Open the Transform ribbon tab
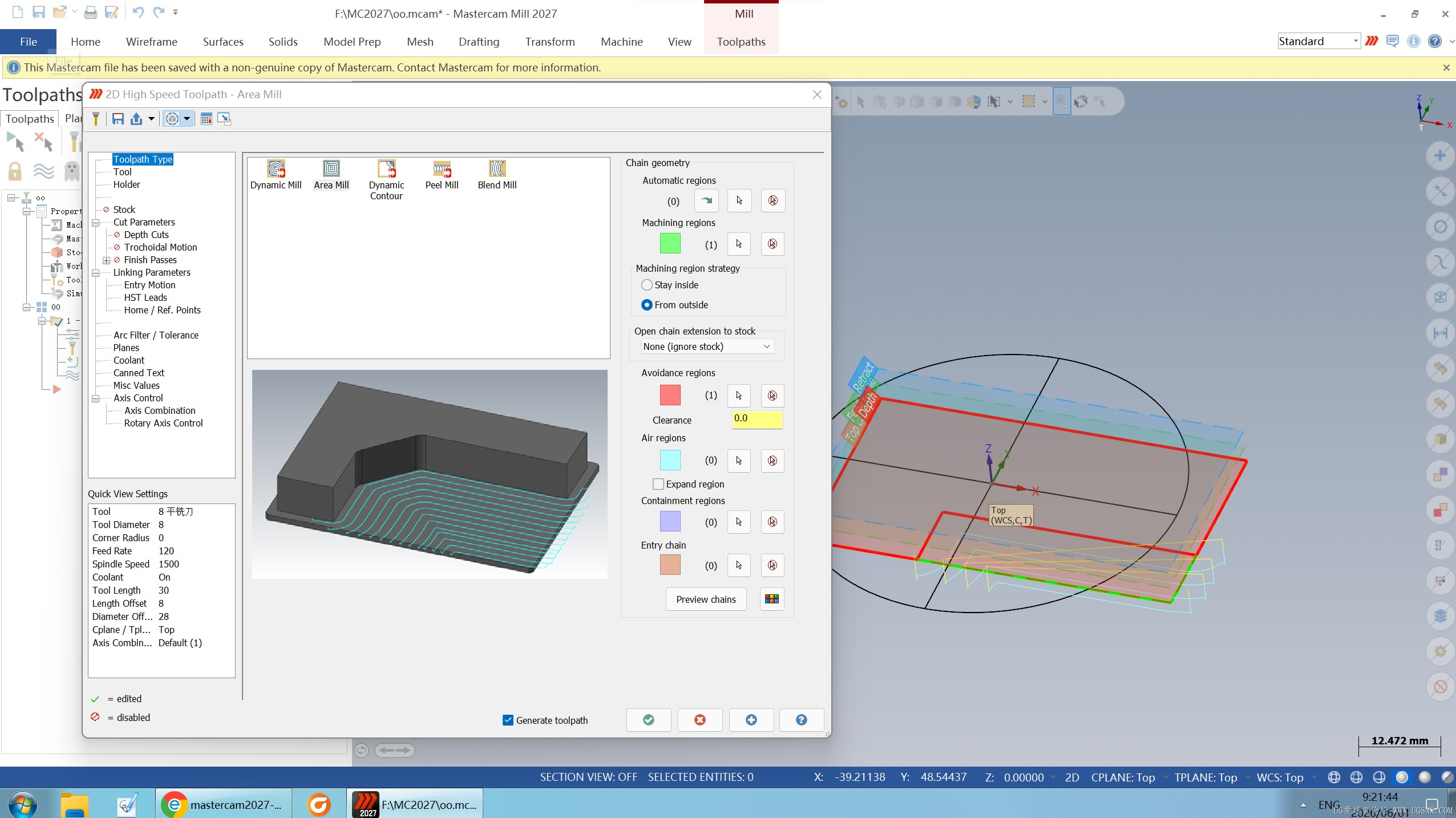Viewport: 1456px width, 818px height. click(550, 42)
